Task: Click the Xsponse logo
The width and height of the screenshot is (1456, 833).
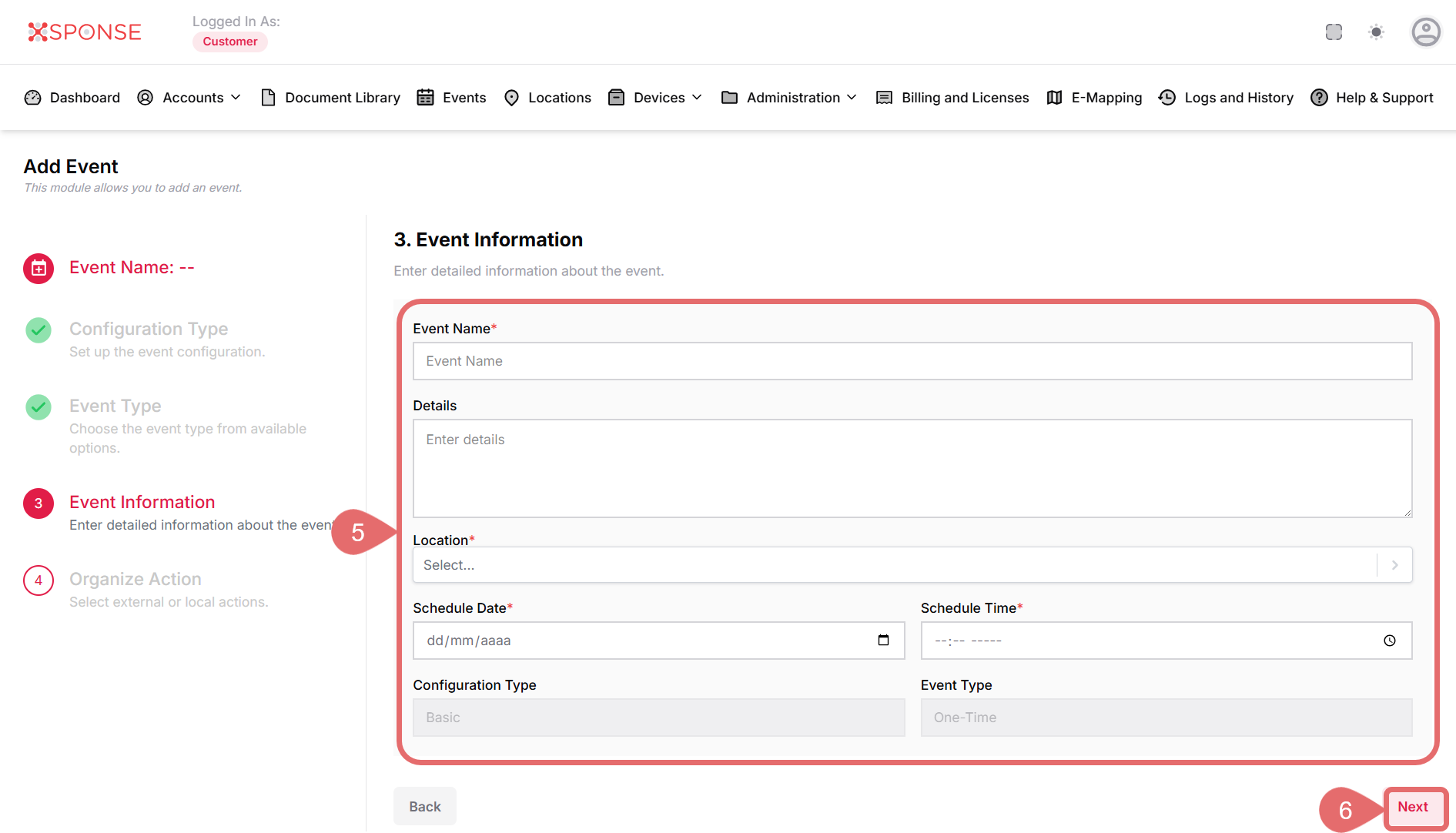Action: tap(85, 32)
